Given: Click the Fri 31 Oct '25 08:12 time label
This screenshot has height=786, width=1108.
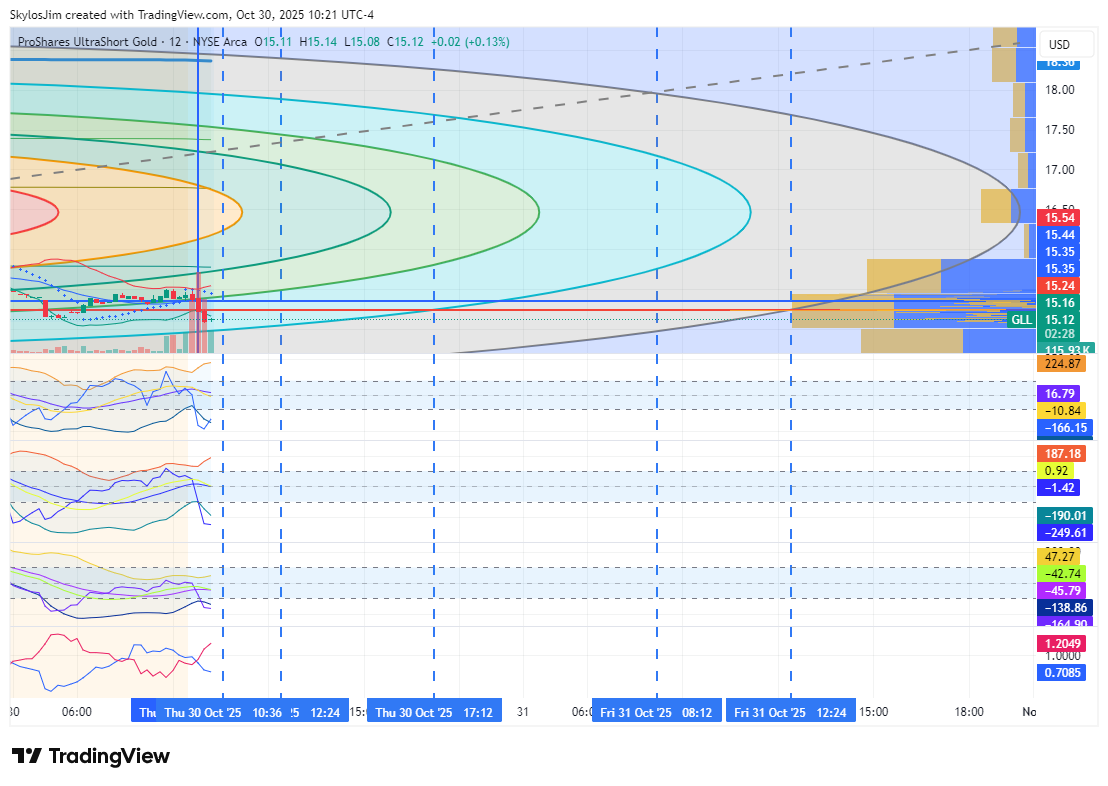Looking at the screenshot, I should click(x=656, y=713).
